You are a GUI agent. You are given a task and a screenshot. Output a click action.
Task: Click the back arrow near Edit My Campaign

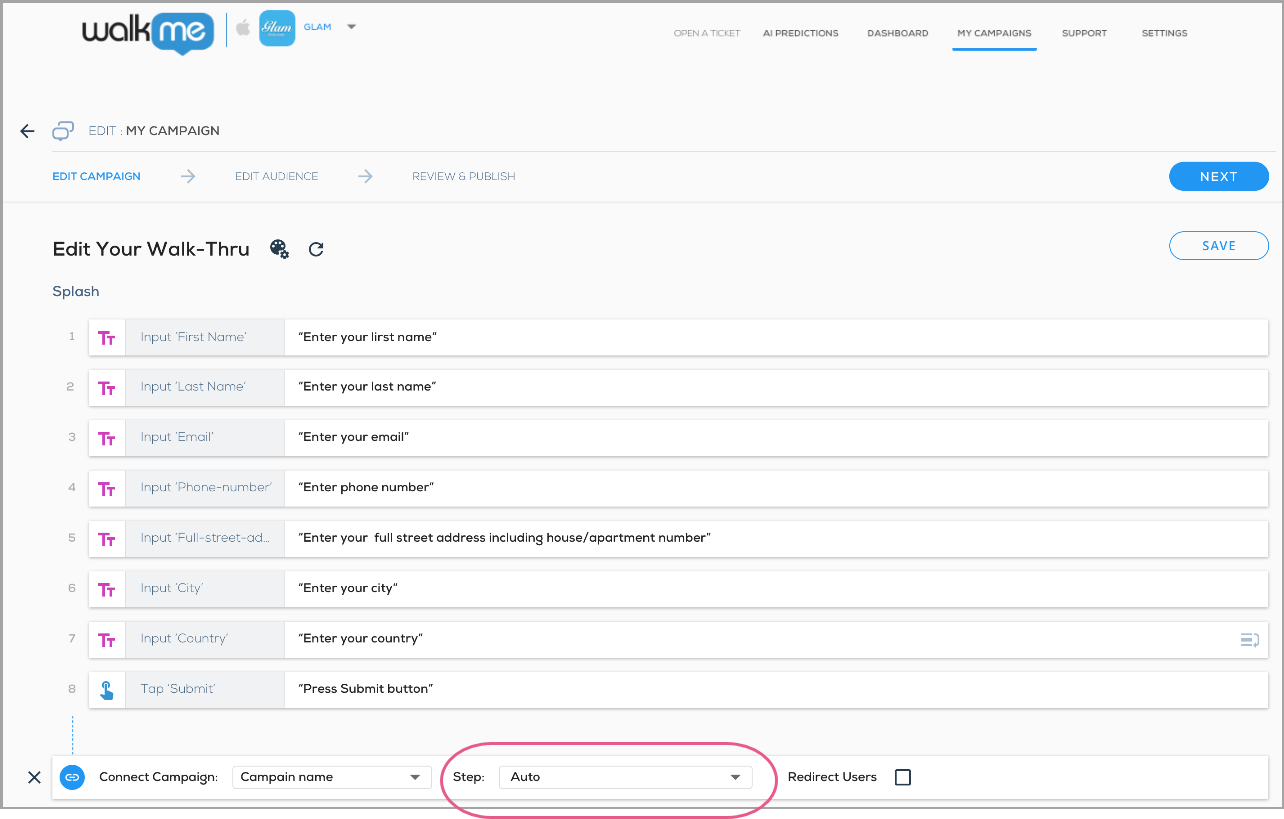[27, 131]
